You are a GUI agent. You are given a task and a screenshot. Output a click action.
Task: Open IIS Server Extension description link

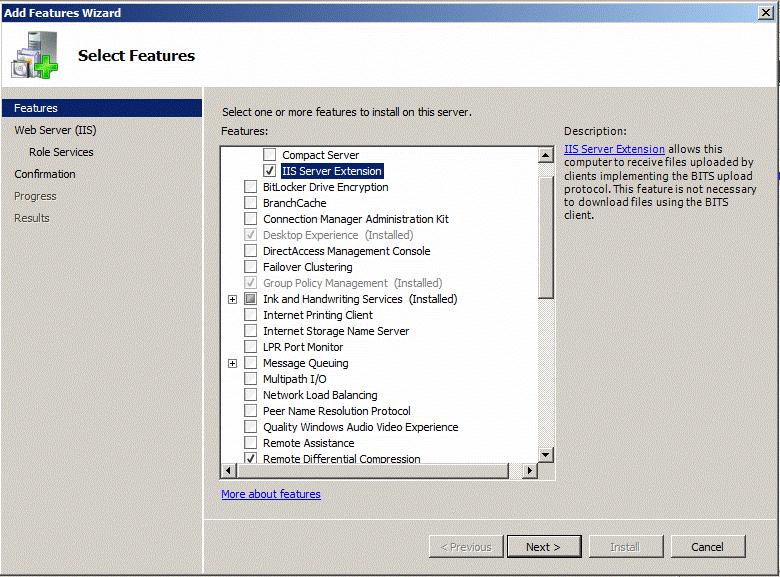614,149
